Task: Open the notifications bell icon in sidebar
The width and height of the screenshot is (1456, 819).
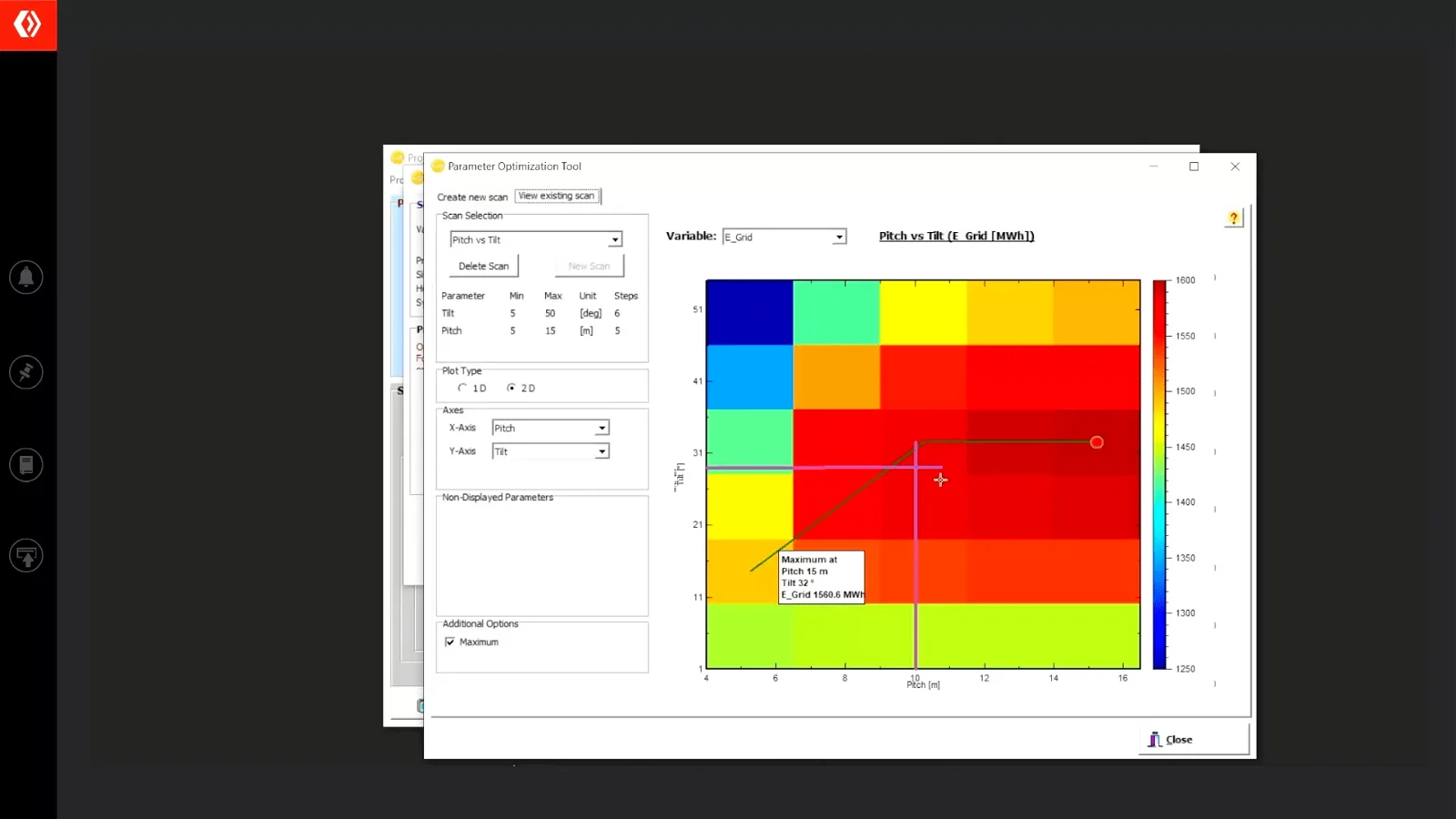Action: (26, 277)
